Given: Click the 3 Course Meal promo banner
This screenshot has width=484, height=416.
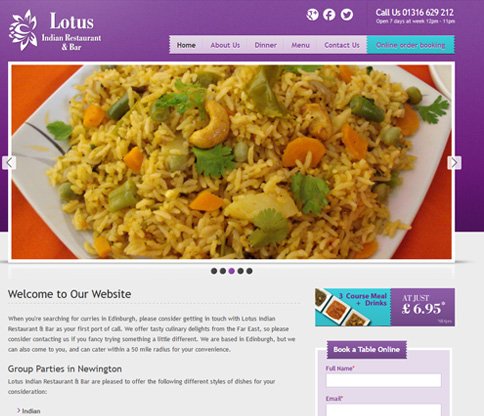Looking at the screenshot, I should [385, 307].
